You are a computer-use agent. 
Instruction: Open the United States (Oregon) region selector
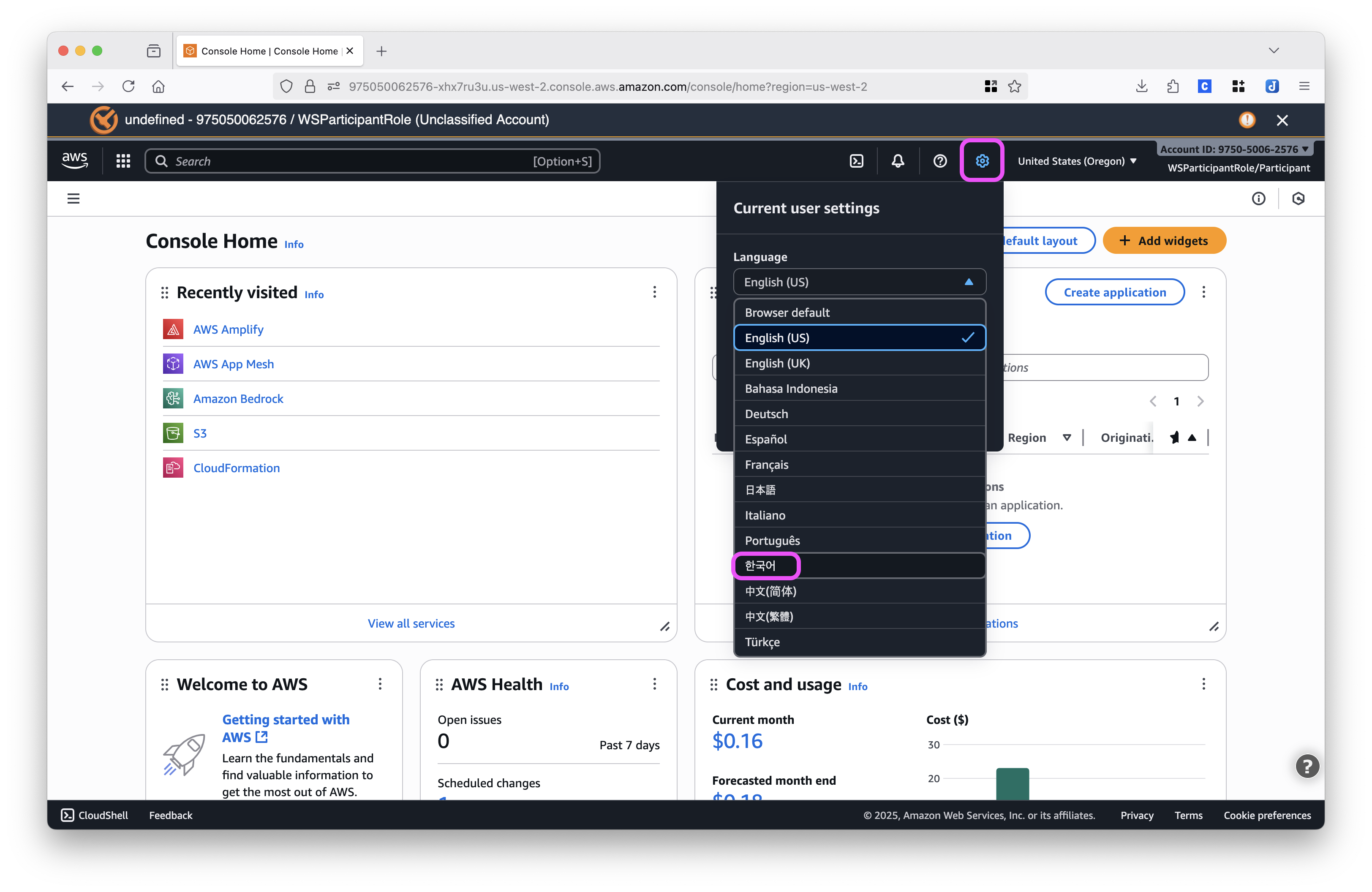point(1077,161)
